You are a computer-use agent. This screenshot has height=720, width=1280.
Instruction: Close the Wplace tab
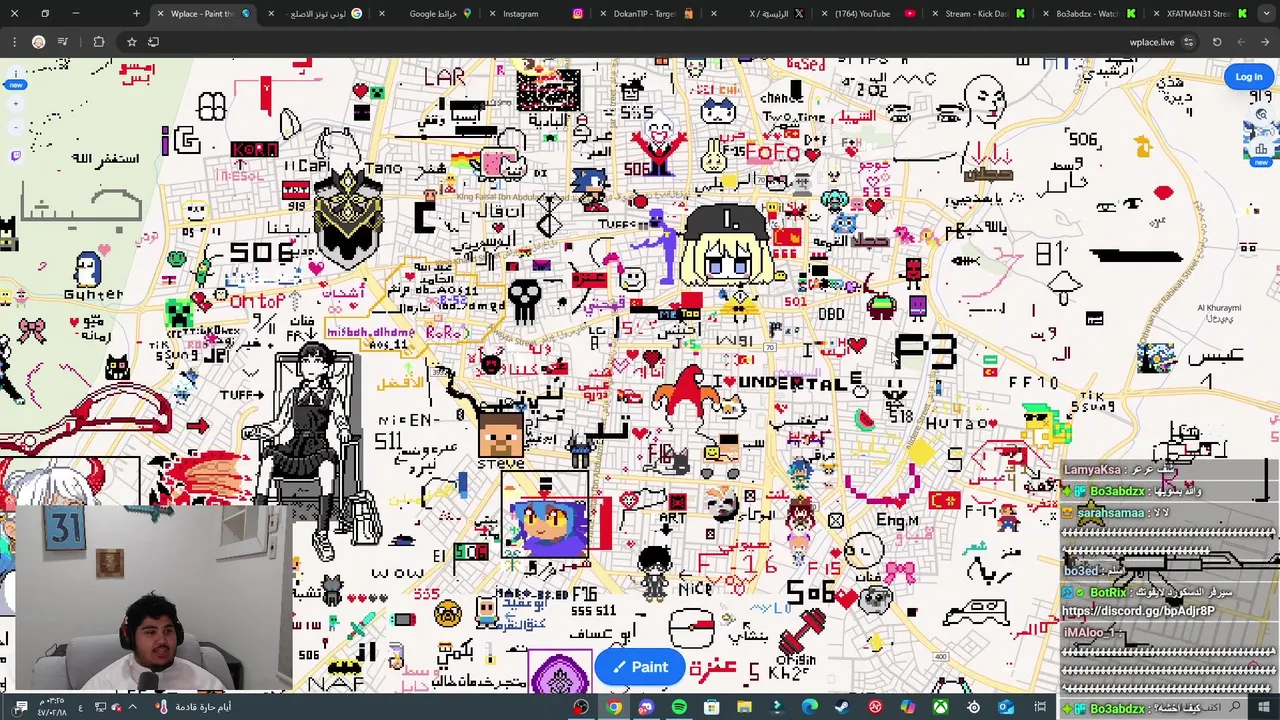[x=160, y=14]
